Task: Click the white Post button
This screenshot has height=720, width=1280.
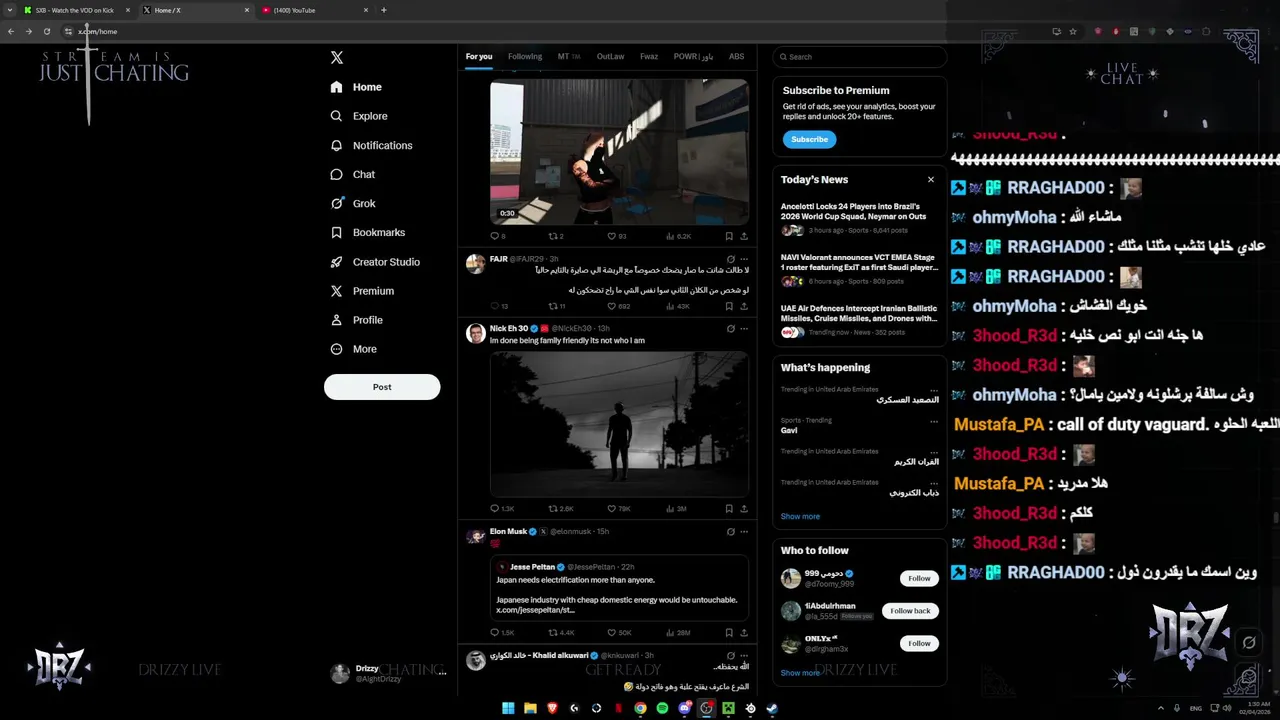Action: pos(382,387)
